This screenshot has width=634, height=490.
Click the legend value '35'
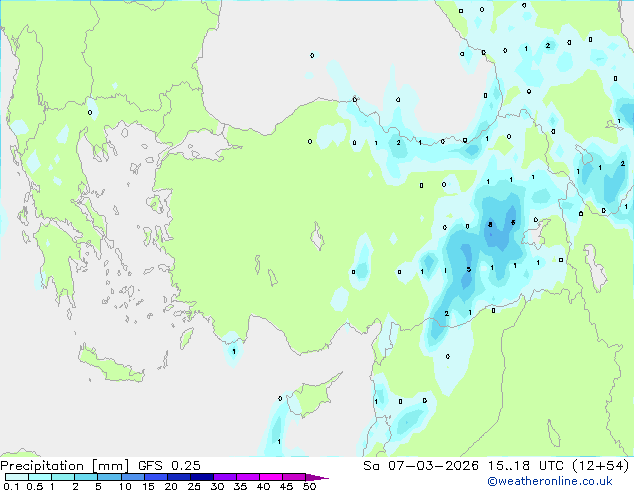(240, 486)
